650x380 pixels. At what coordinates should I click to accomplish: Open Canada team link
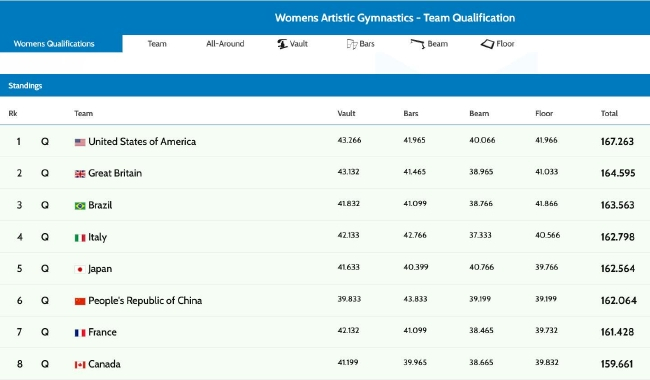(x=104, y=364)
